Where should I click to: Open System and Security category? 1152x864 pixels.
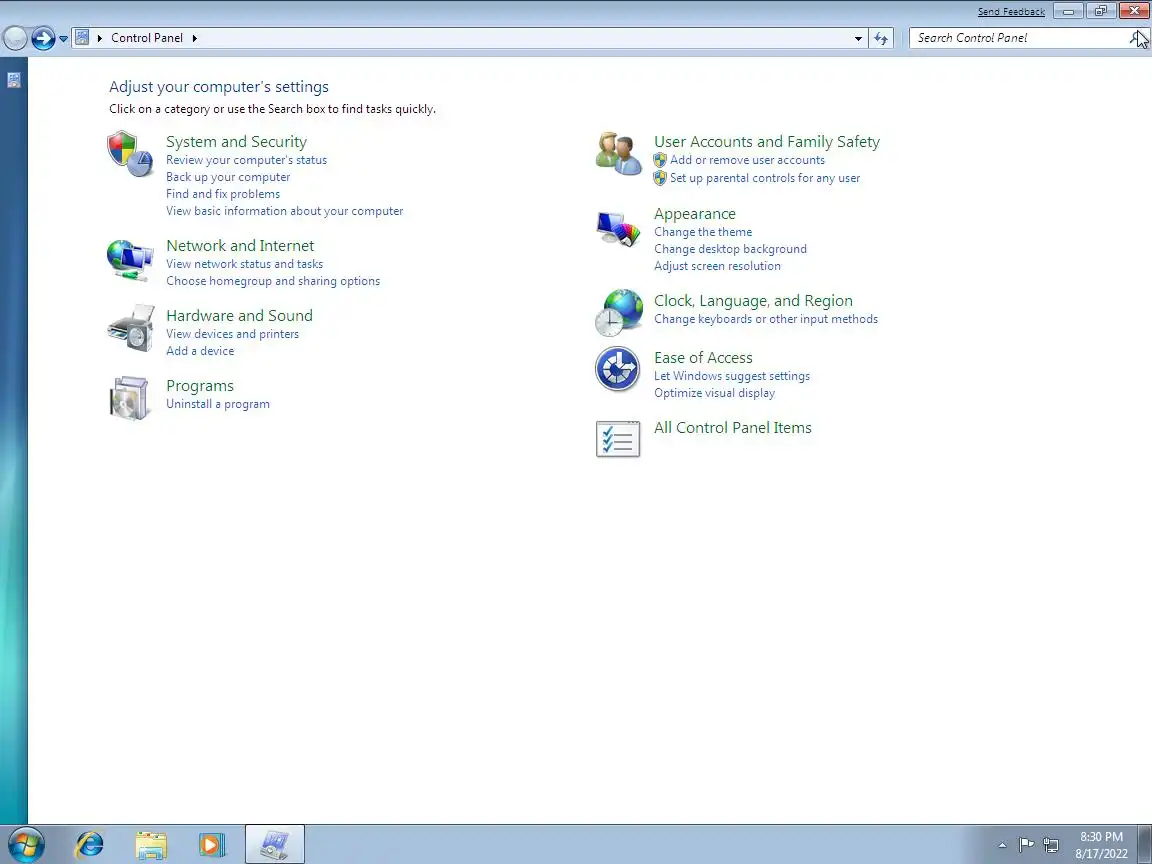(237, 142)
